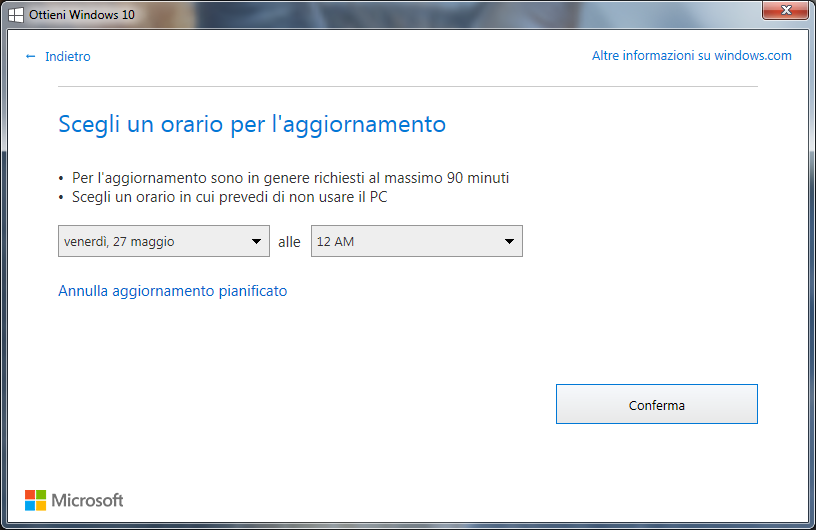The image size is (816, 530).
Task: Go back via the Indietro link
Action: click(x=68, y=56)
